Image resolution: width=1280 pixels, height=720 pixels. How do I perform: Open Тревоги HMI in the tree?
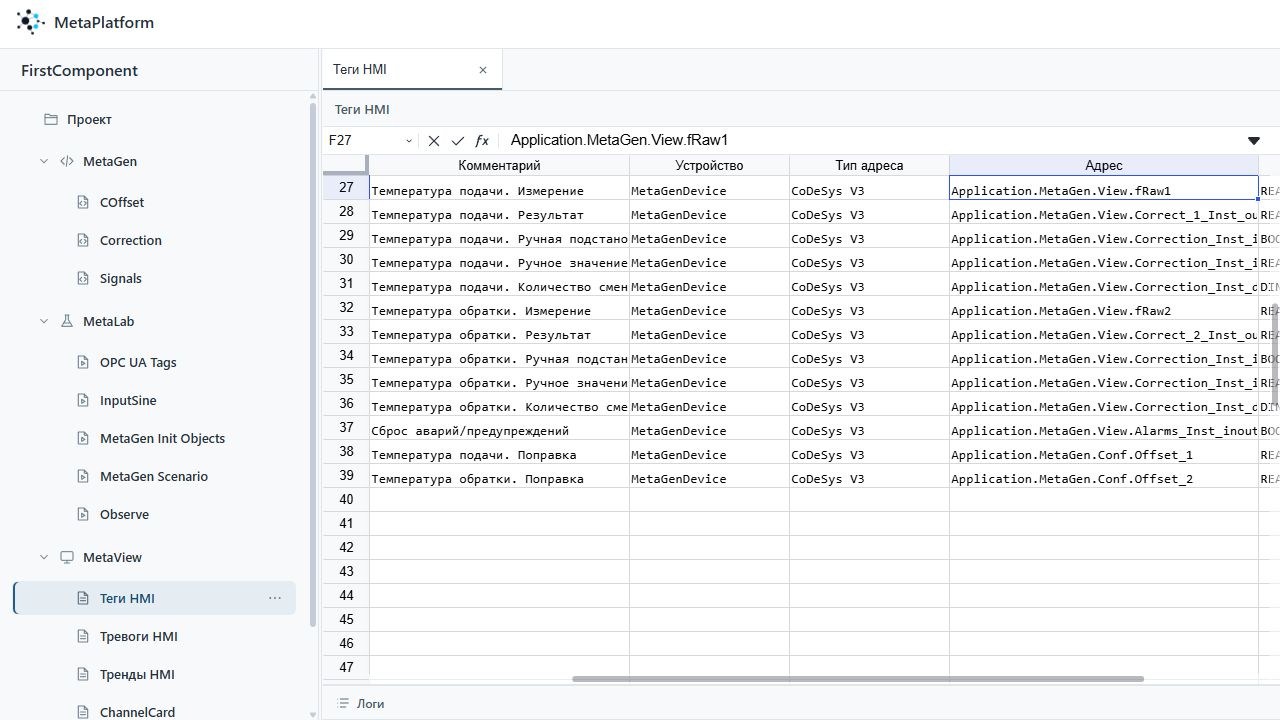coord(139,636)
